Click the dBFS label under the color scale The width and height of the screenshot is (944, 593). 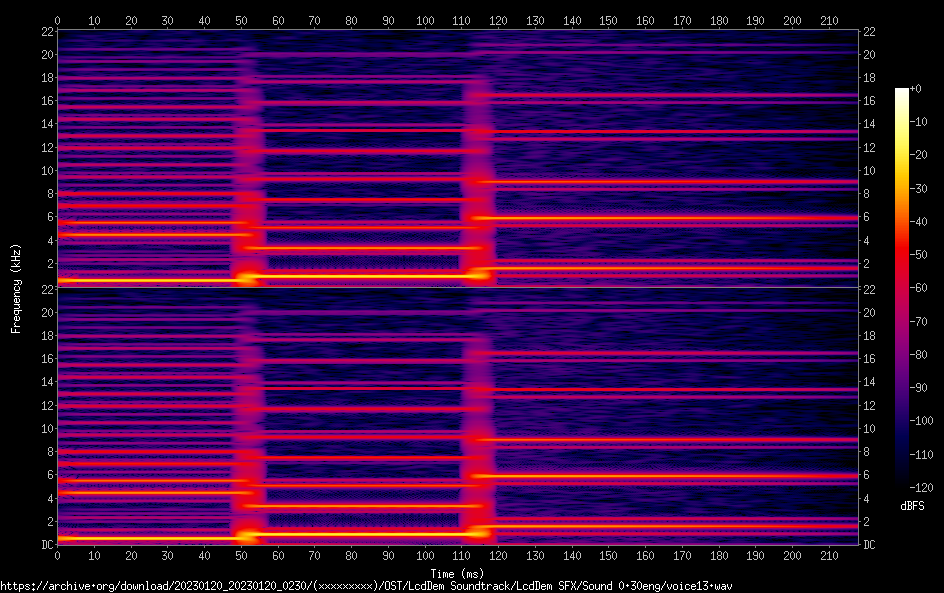pos(911,506)
